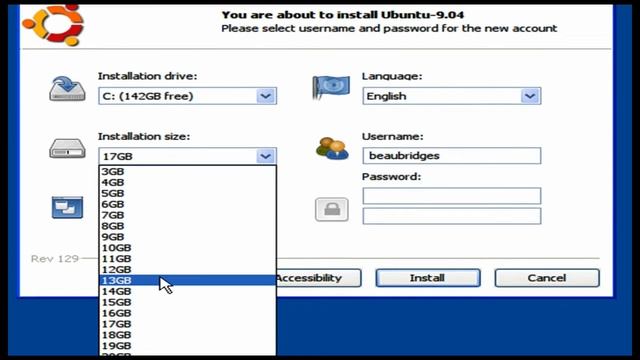This screenshot has width=640, height=360.
Task: Click the Install button
Action: click(x=428, y=278)
